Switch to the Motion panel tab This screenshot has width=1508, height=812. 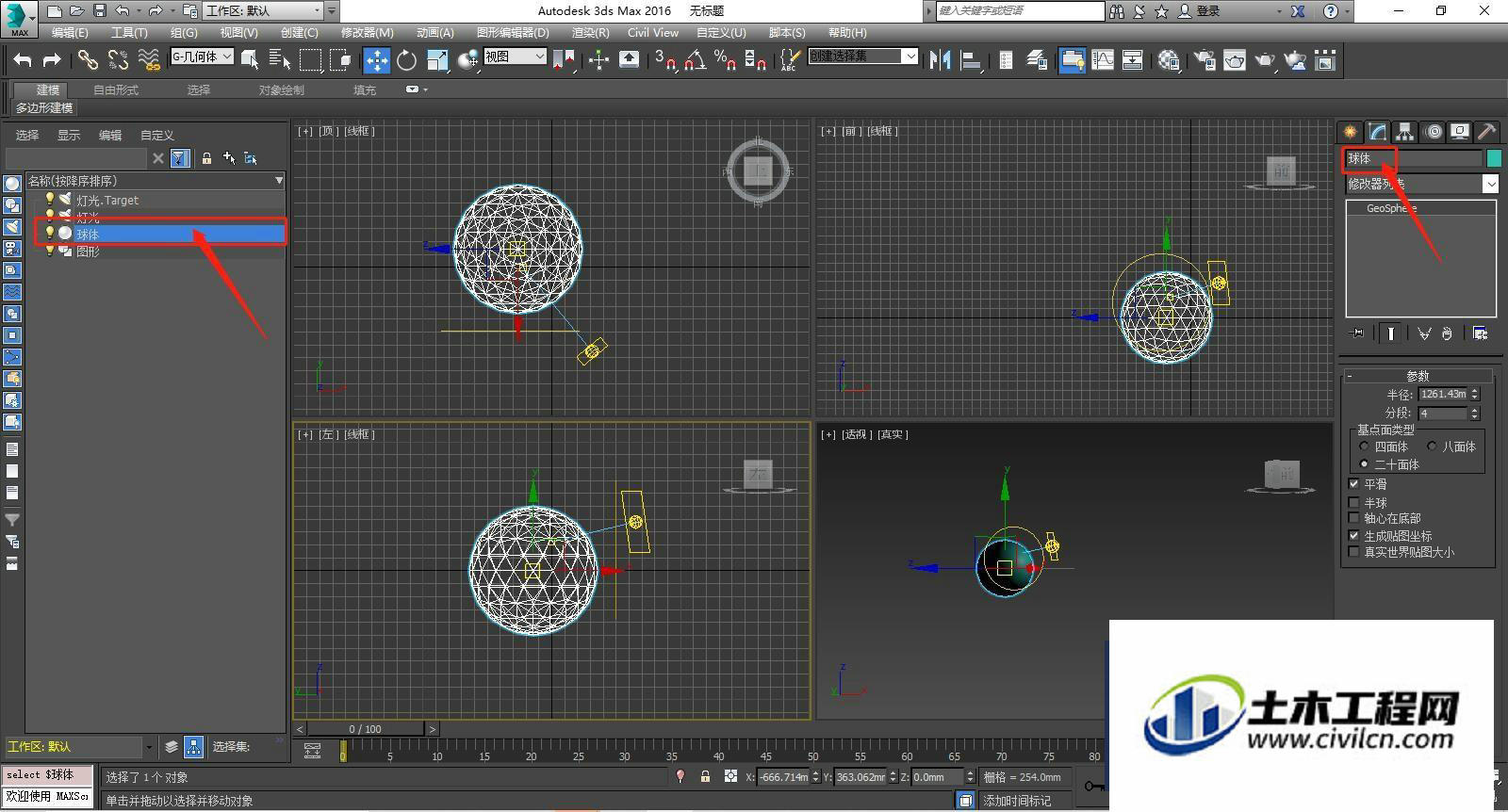point(1433,131)
